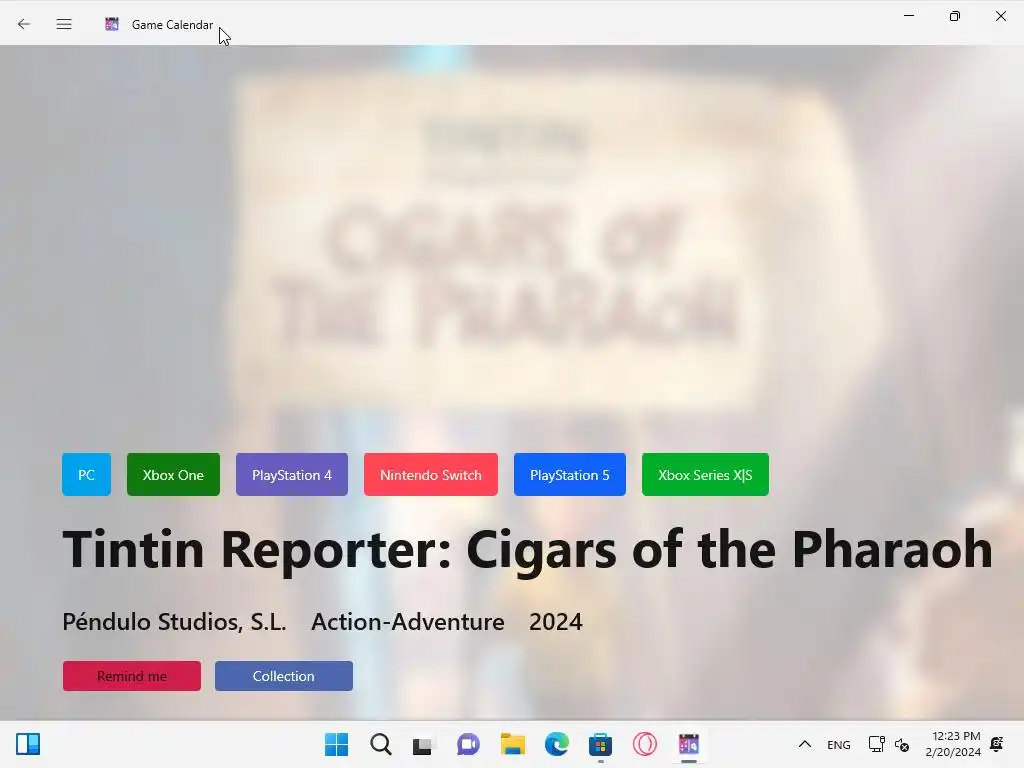Click the Péndulo Studios, S.L. developer name
Screen dimensions: 1024x768
[174, 622]
